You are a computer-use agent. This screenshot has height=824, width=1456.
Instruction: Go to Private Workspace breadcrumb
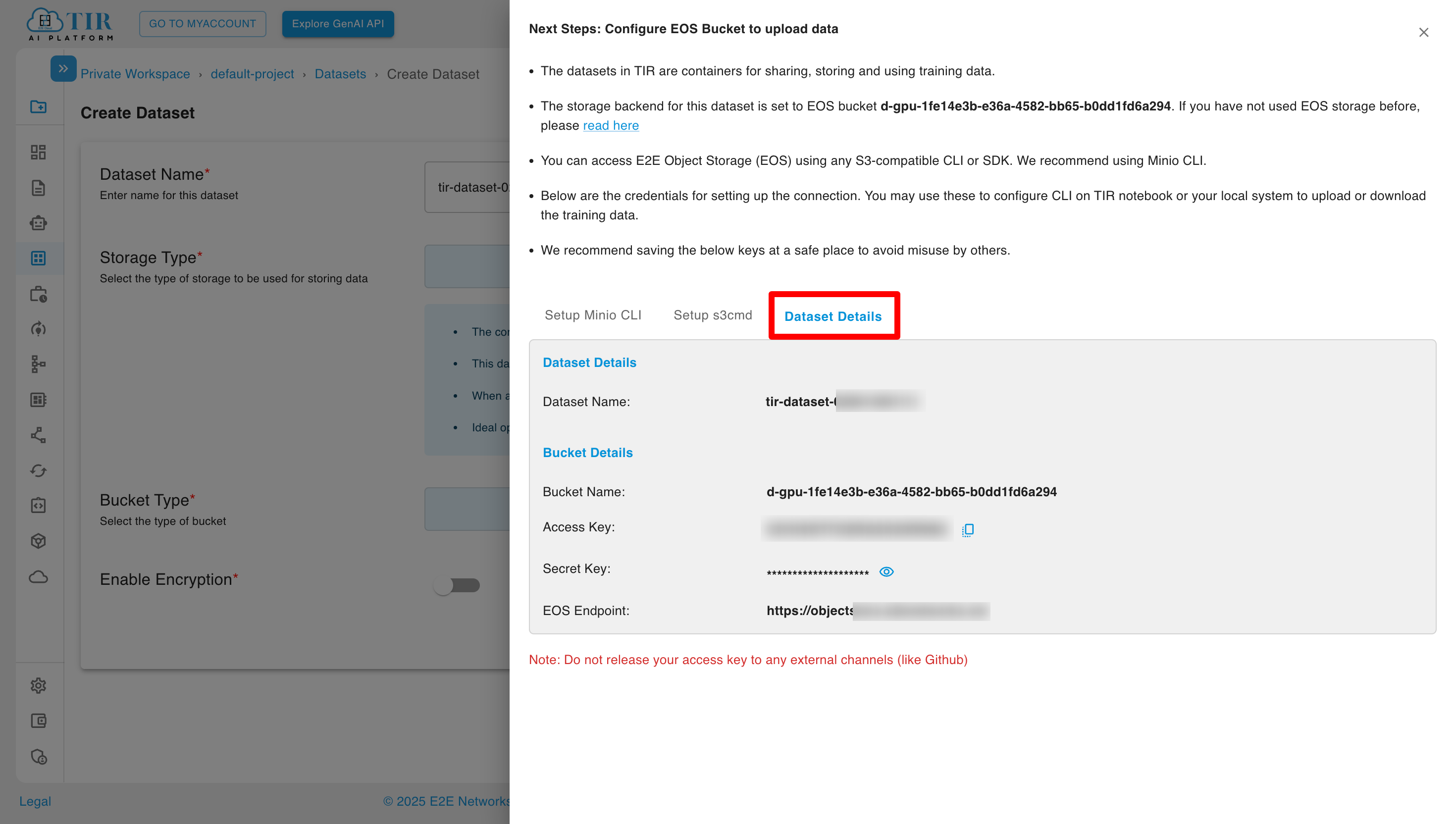pos(135,74)
